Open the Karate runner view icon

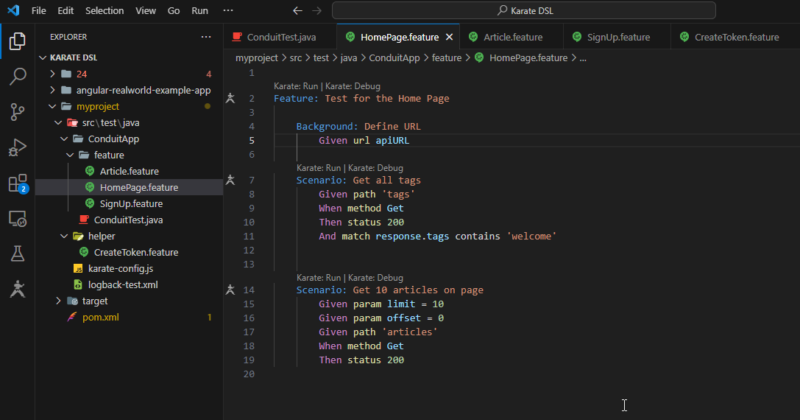(17, 290)
